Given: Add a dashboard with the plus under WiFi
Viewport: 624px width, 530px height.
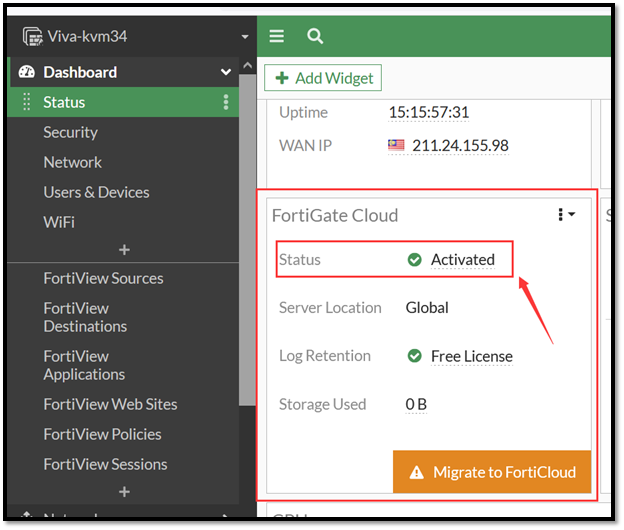Looking at the screenshot, I should (x=124, y=249).
